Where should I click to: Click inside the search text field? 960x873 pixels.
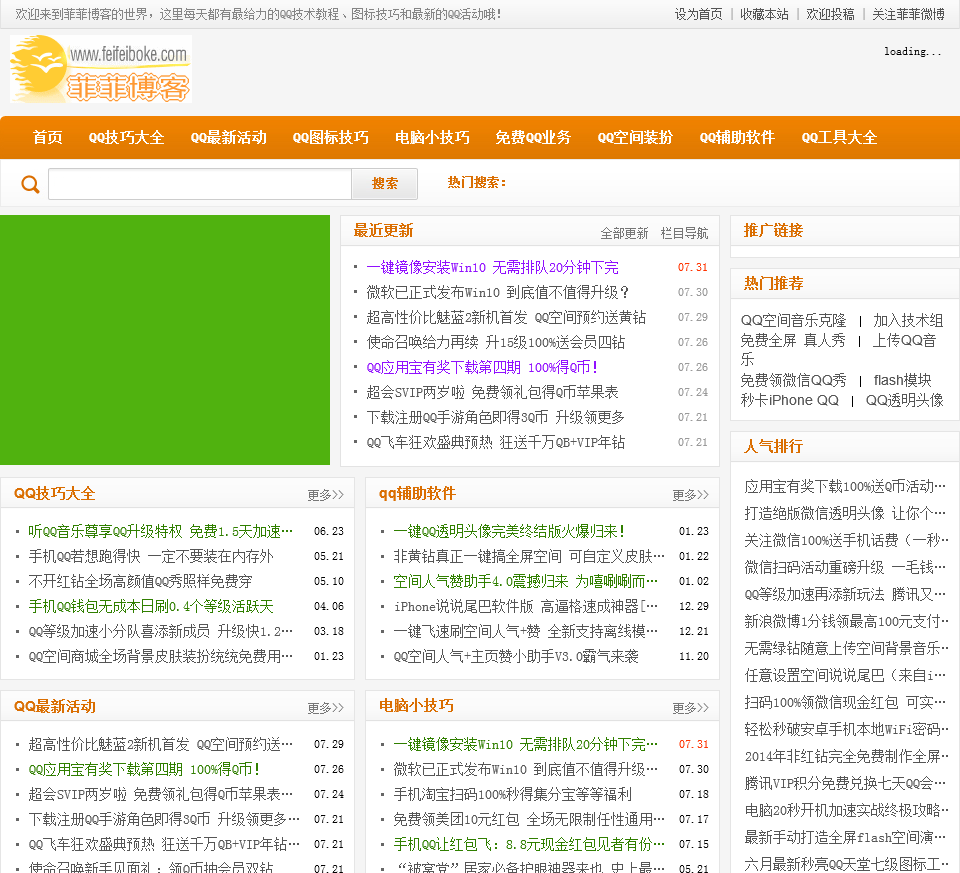(x=200, y=184)
